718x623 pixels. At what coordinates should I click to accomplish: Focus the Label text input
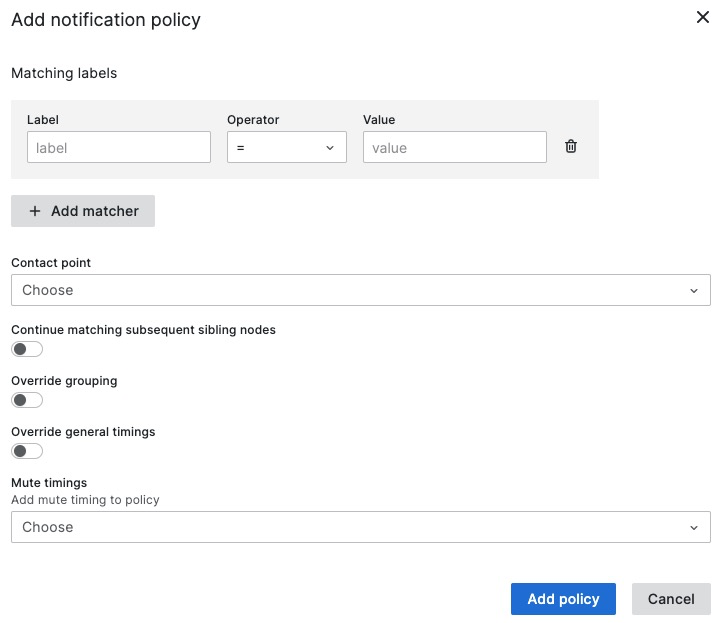tap(119, 147)
